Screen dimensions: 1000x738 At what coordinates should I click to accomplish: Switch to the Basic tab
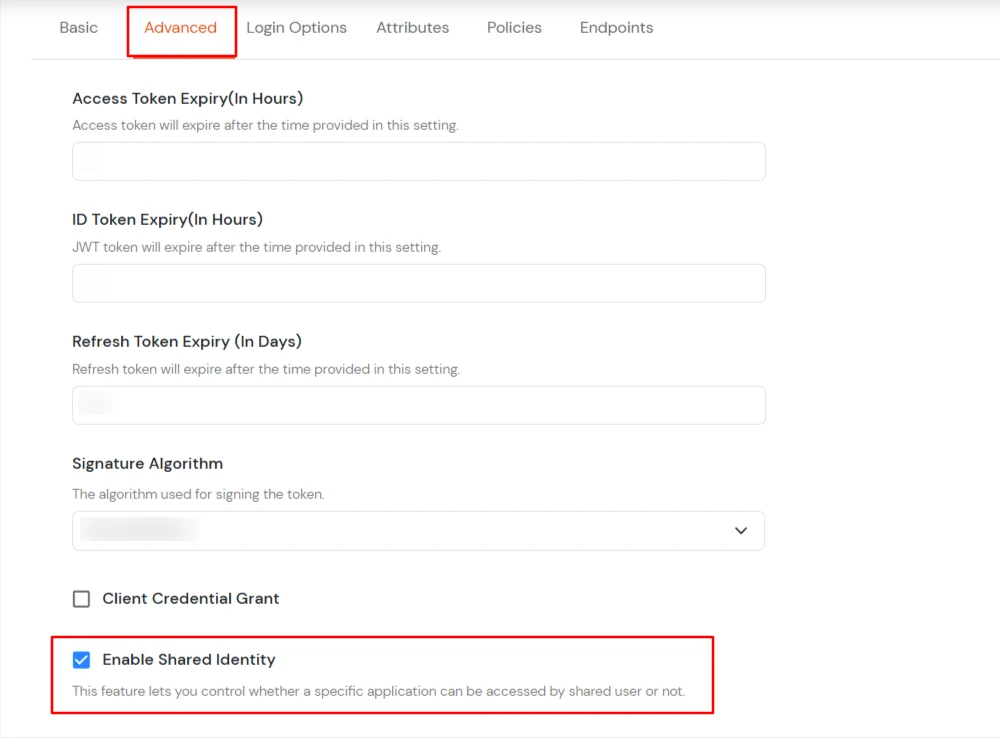click(x=78, y=28)
